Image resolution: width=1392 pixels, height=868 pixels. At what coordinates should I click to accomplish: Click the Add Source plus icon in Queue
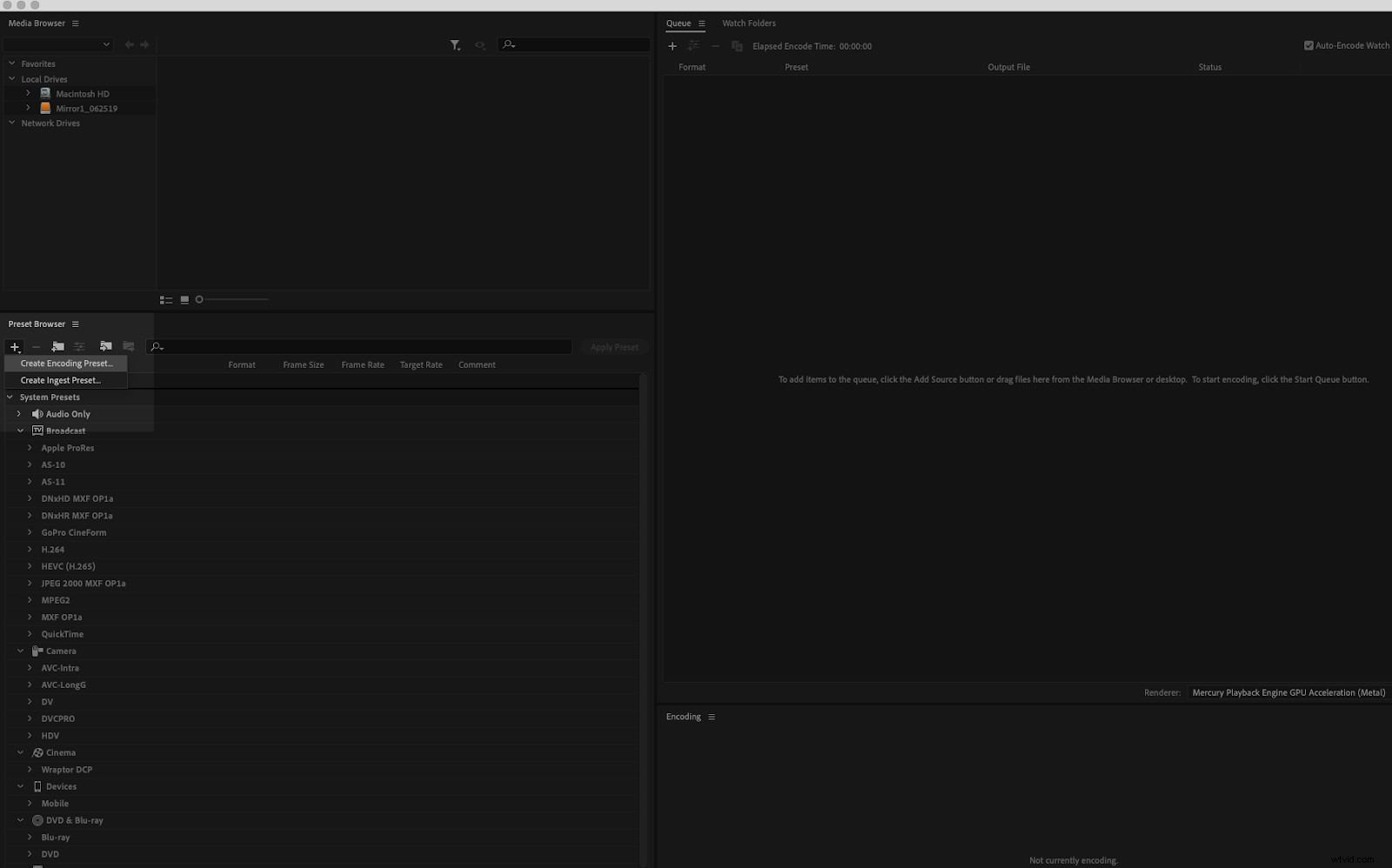[672, 45]
